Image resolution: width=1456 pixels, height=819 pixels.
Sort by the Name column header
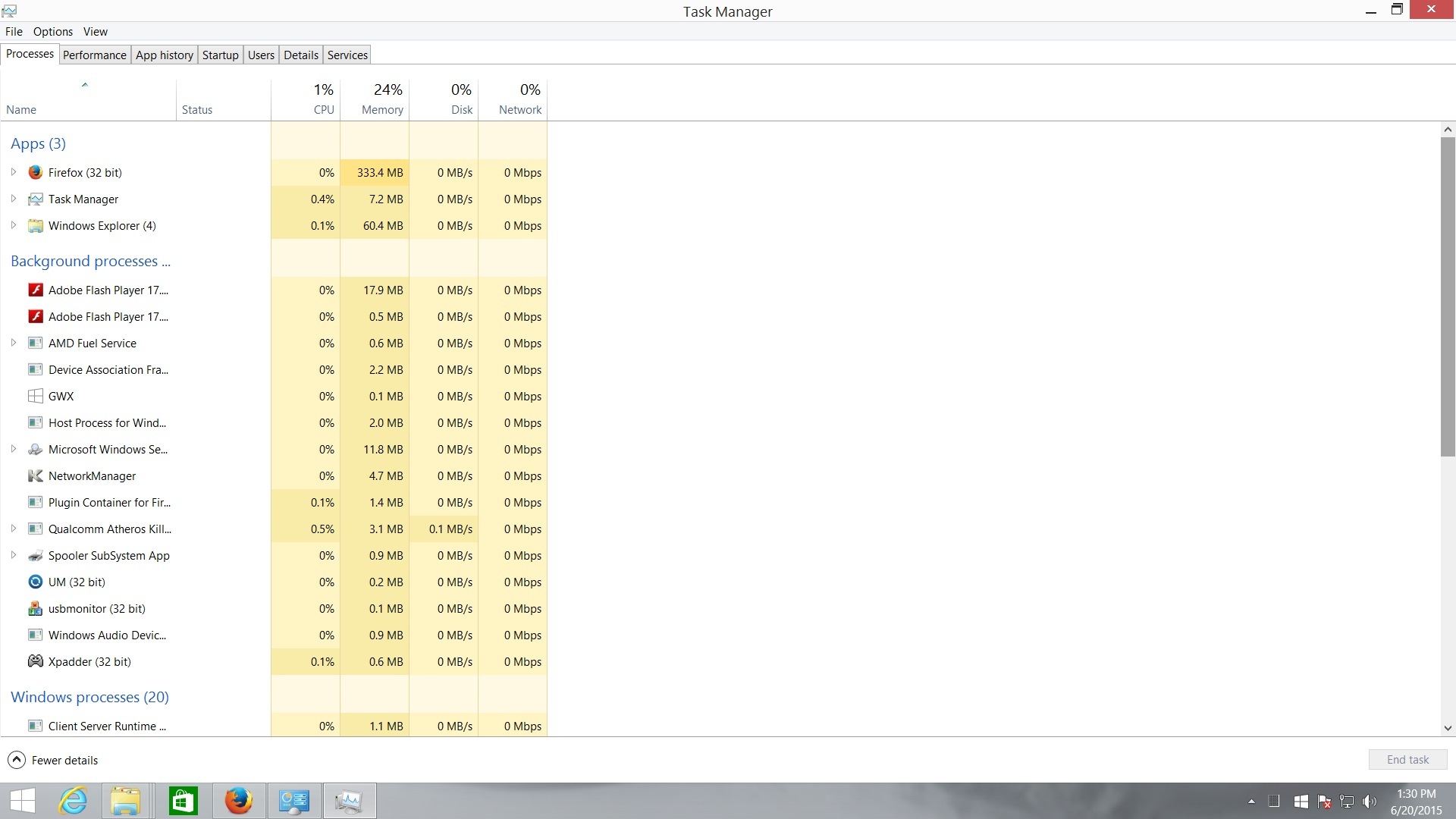click(89, 99)
